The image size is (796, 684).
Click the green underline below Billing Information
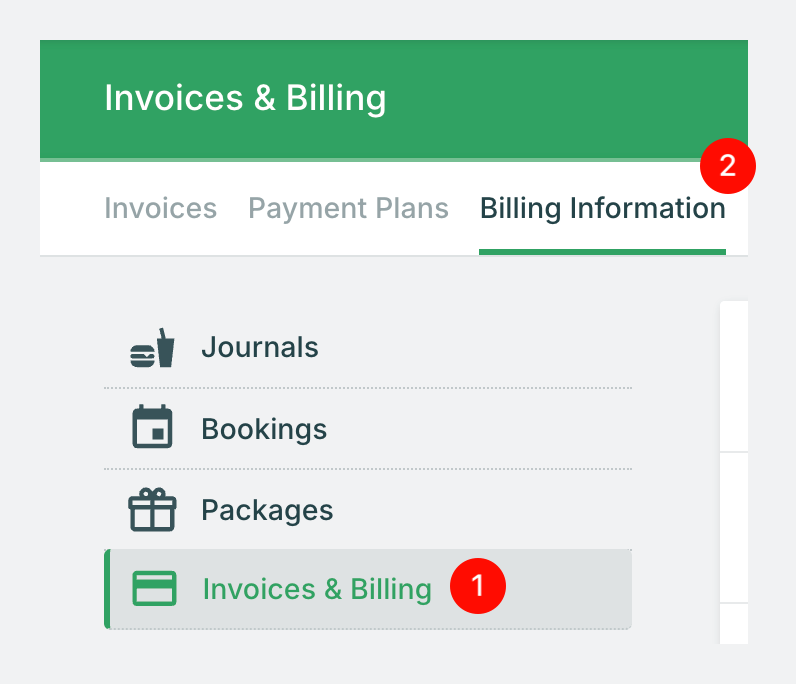pos(602,251)
